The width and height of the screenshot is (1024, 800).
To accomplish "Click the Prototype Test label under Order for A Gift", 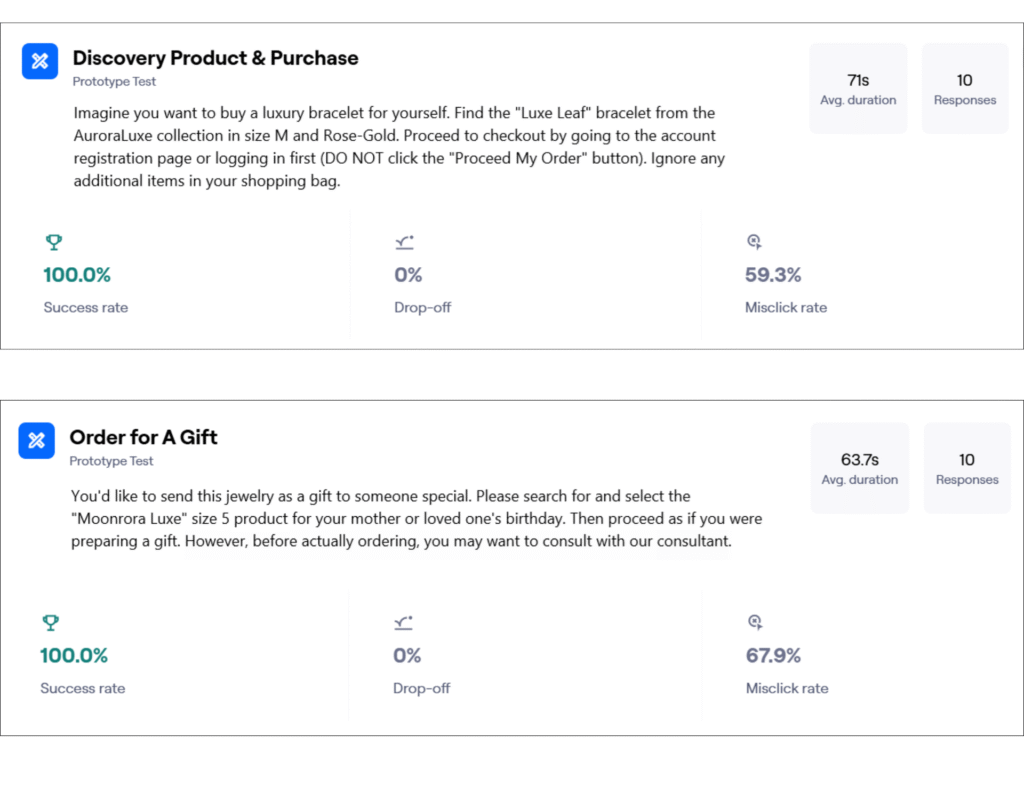I will pyautogui.click(x=111, y=461).
